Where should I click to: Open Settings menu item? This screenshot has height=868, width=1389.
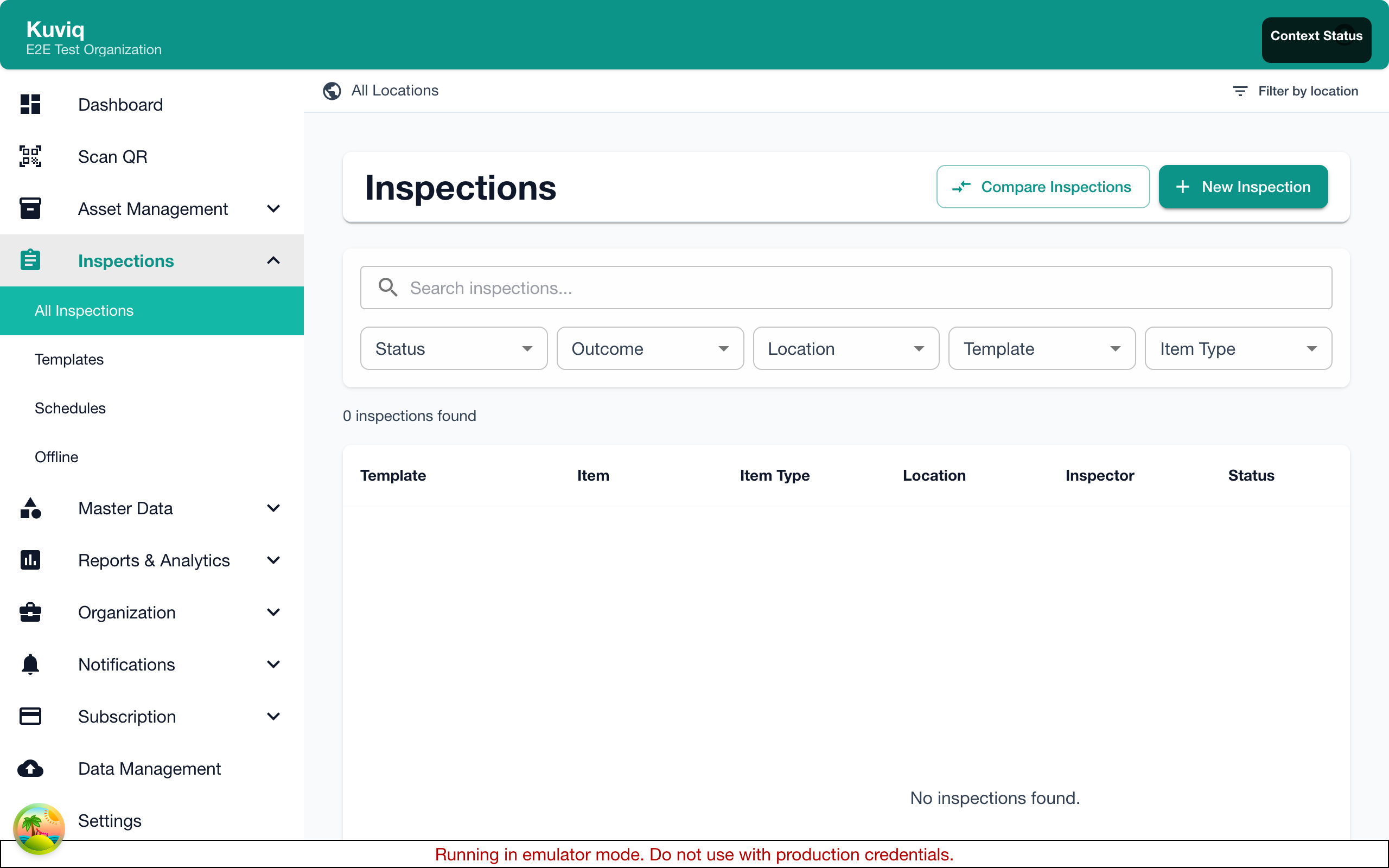click(152, 820)
